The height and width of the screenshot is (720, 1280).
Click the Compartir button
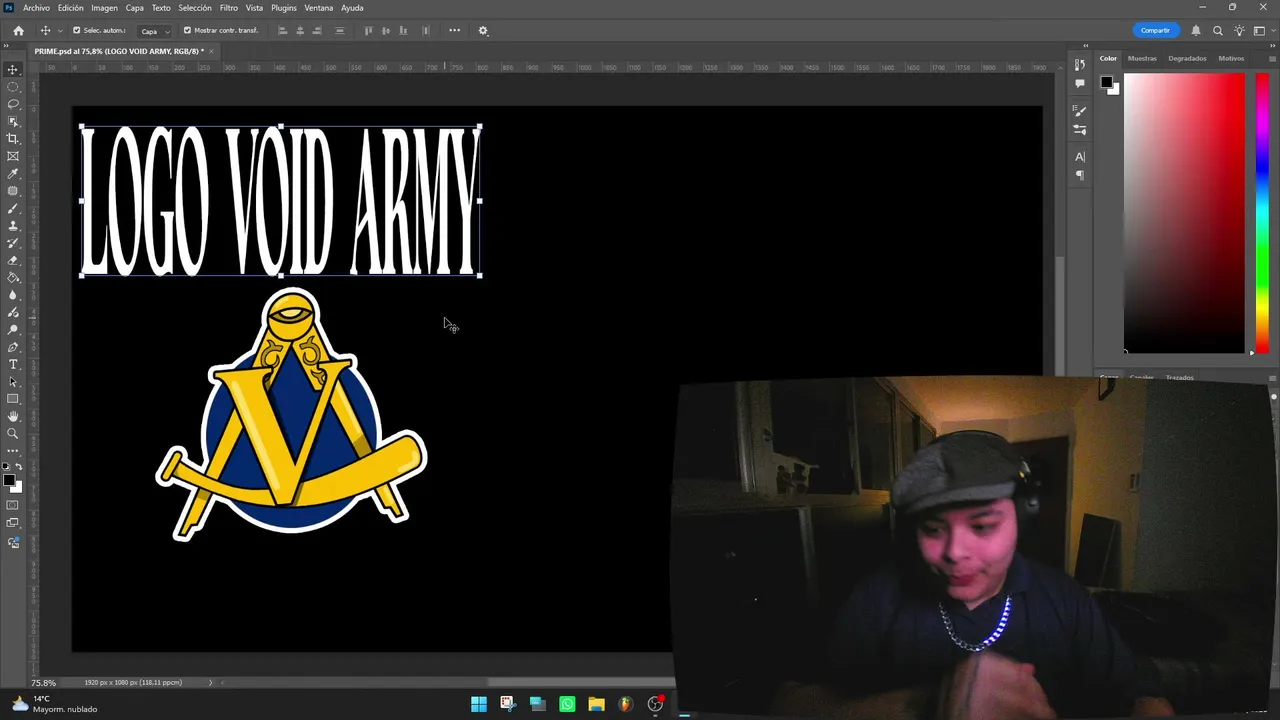(1155, 31)
